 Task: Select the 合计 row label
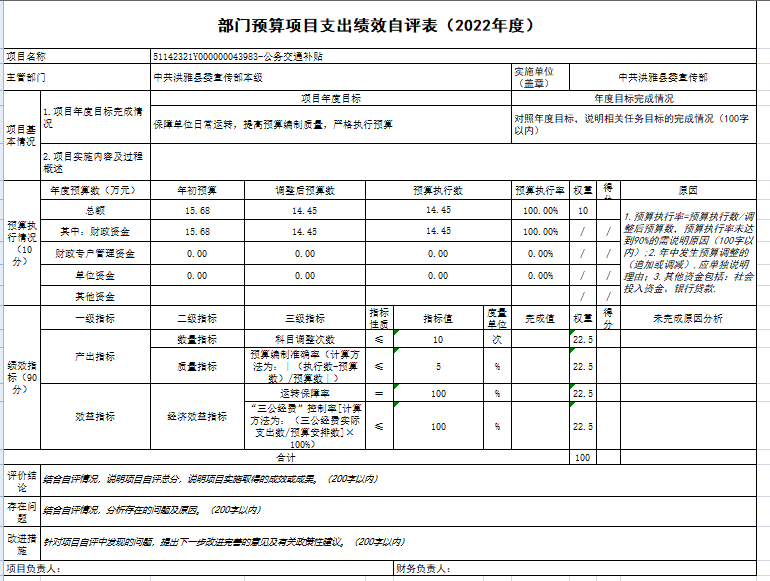click(286, 457)
